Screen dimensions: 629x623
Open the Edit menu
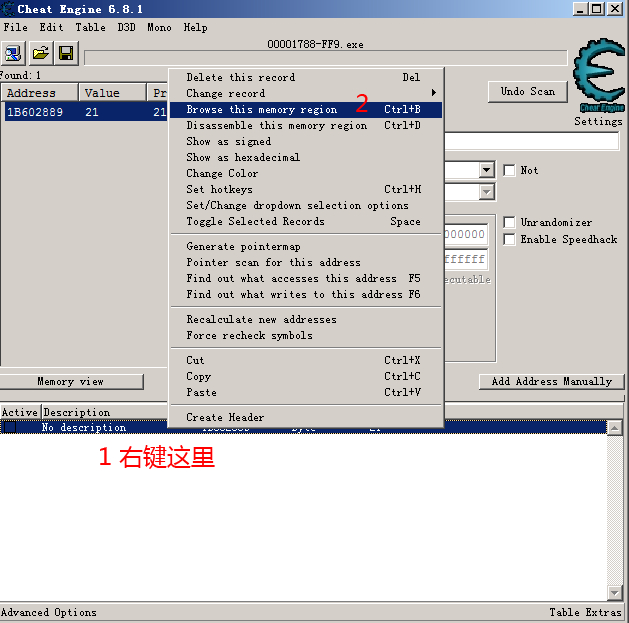click(51, 27)
